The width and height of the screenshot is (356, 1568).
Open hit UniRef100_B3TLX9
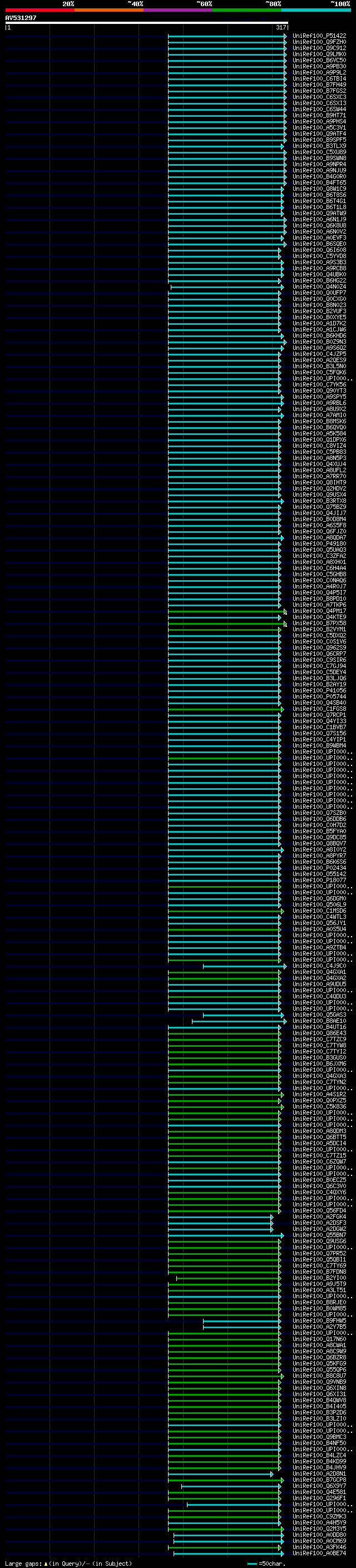[319, 146]
